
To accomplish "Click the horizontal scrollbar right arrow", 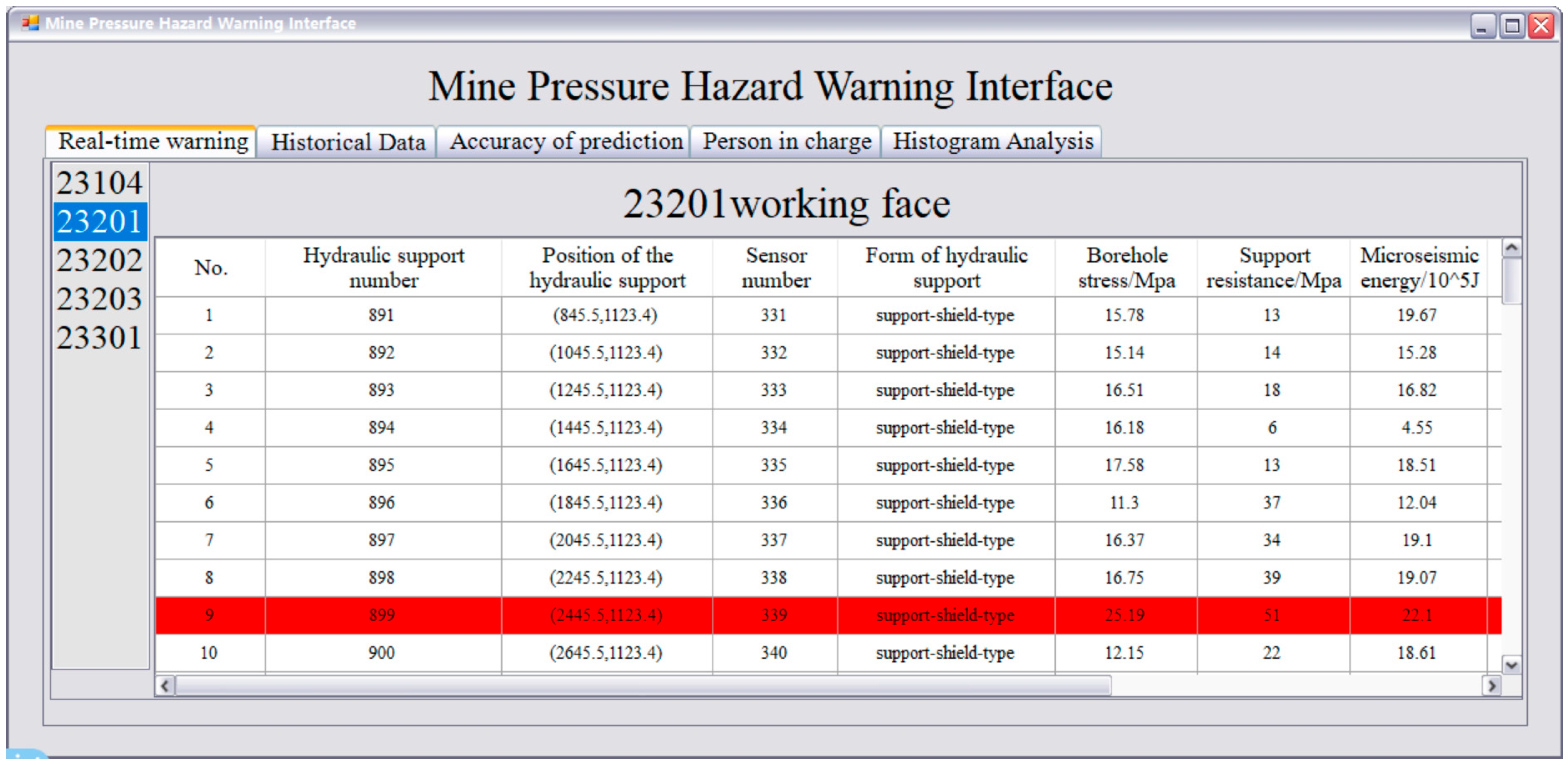I will (1491, 686).
